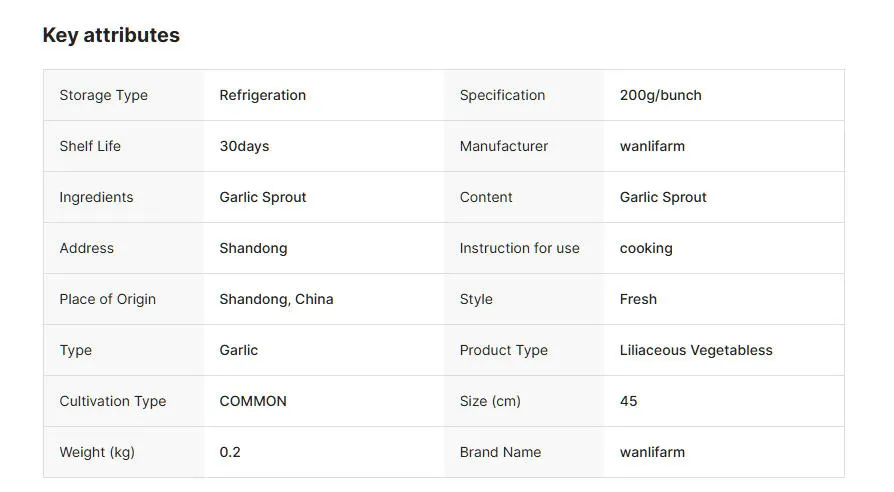
Task: Click Garlic Sprout beside Ingredients
Action: pos(263,197)
